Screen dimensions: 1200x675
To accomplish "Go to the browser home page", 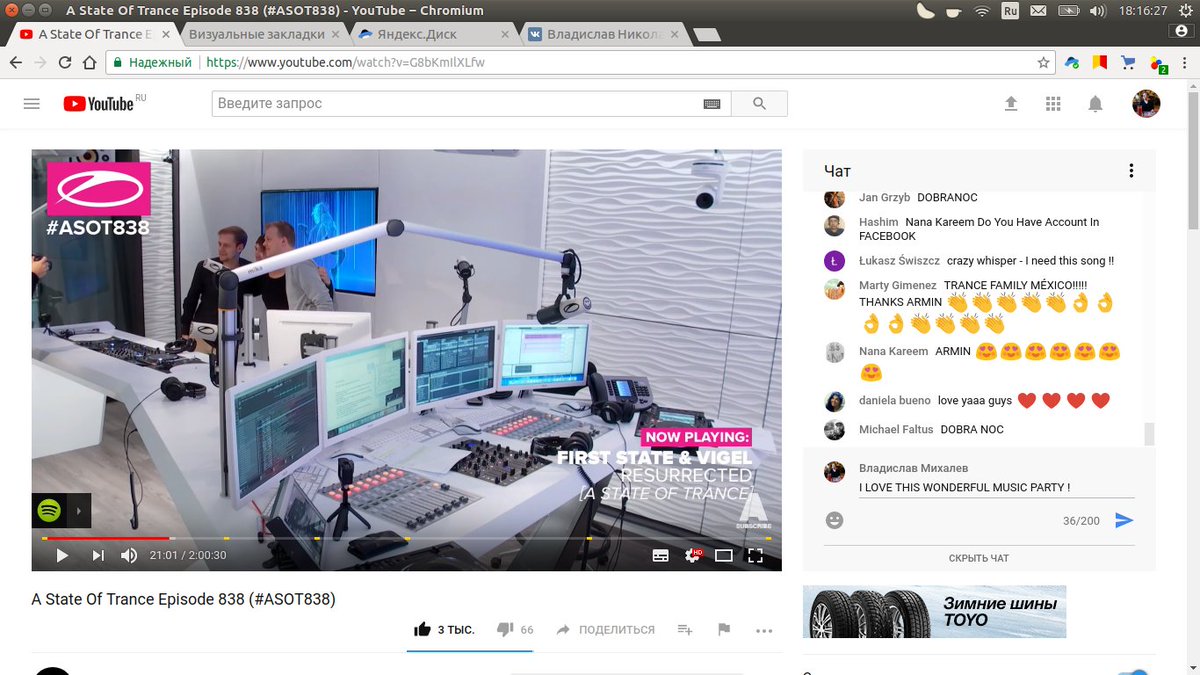I will (x=89, y=62).
